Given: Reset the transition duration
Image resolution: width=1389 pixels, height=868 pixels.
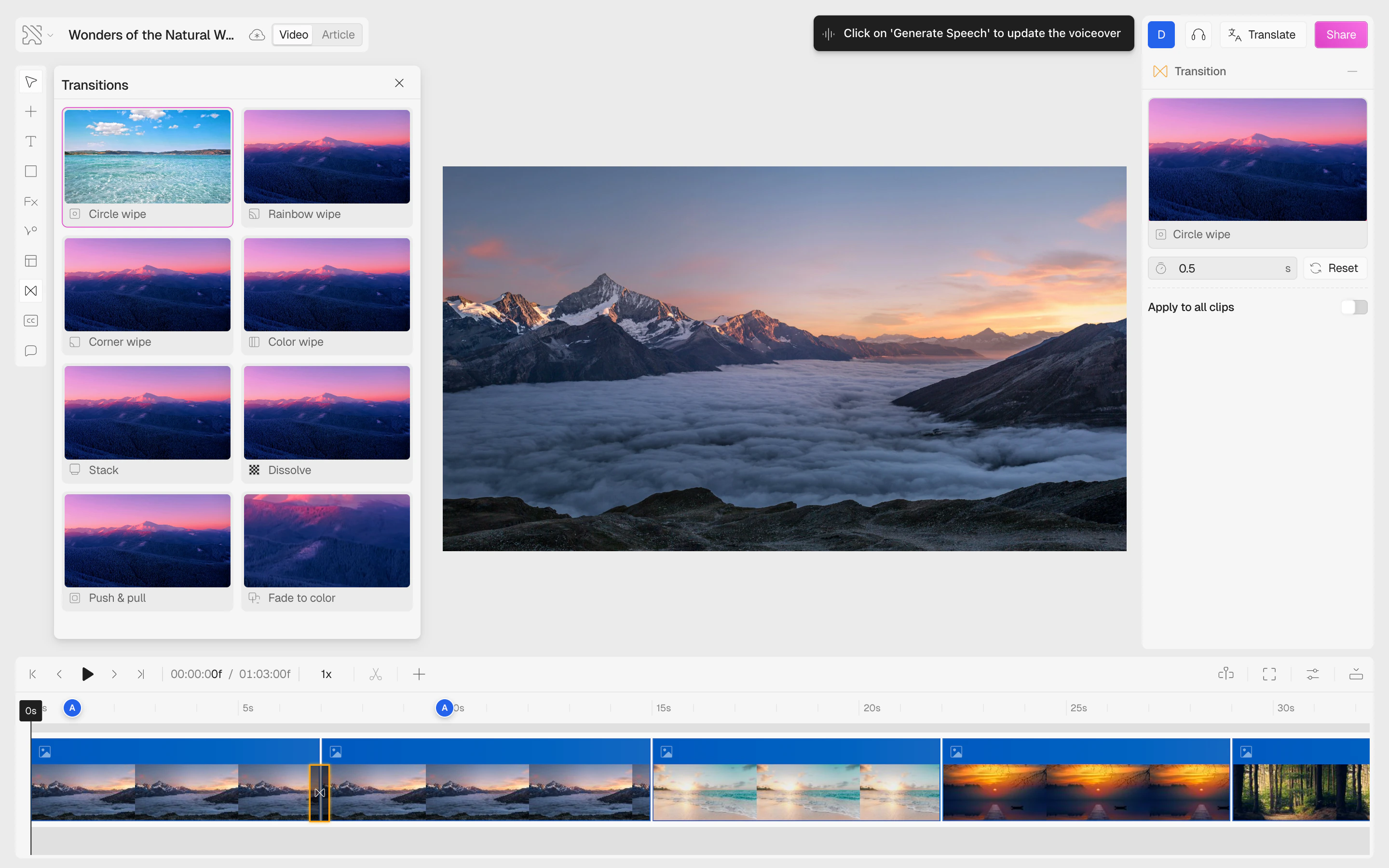Looking at the screenshot, I should [1335, 268].
